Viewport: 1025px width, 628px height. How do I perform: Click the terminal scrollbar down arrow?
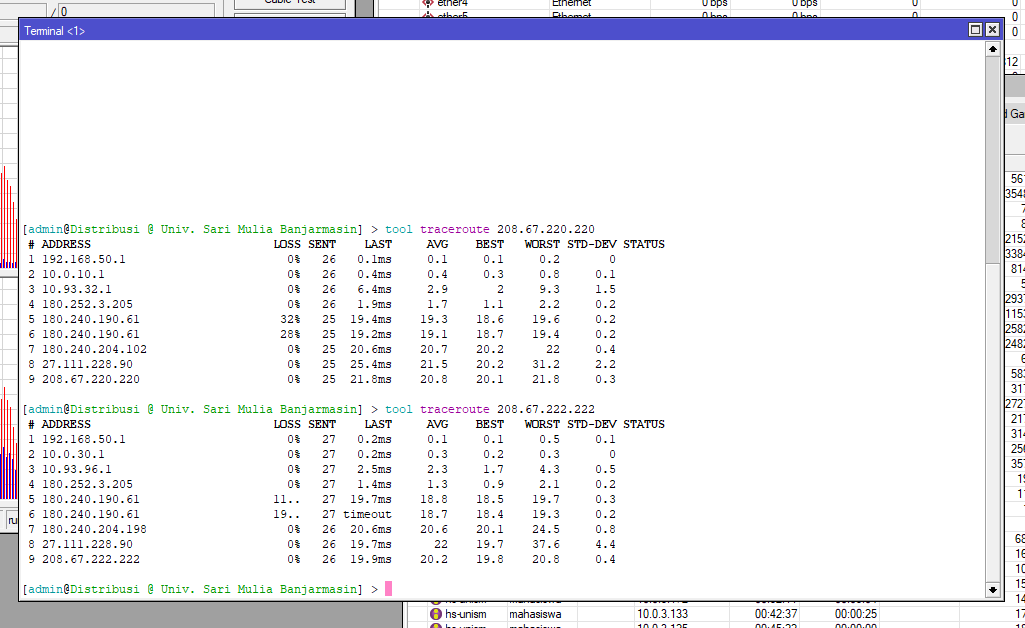(x=992, y=589)
